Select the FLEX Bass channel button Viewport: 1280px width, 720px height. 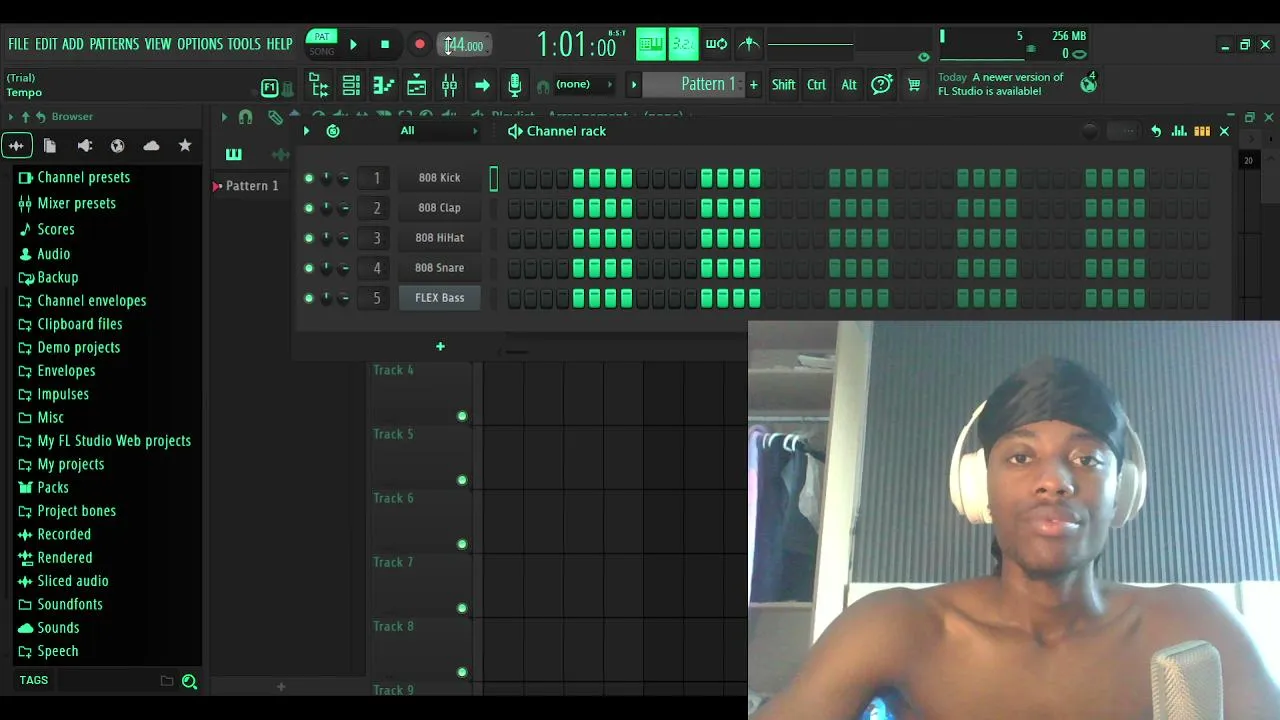pos(440,298)
